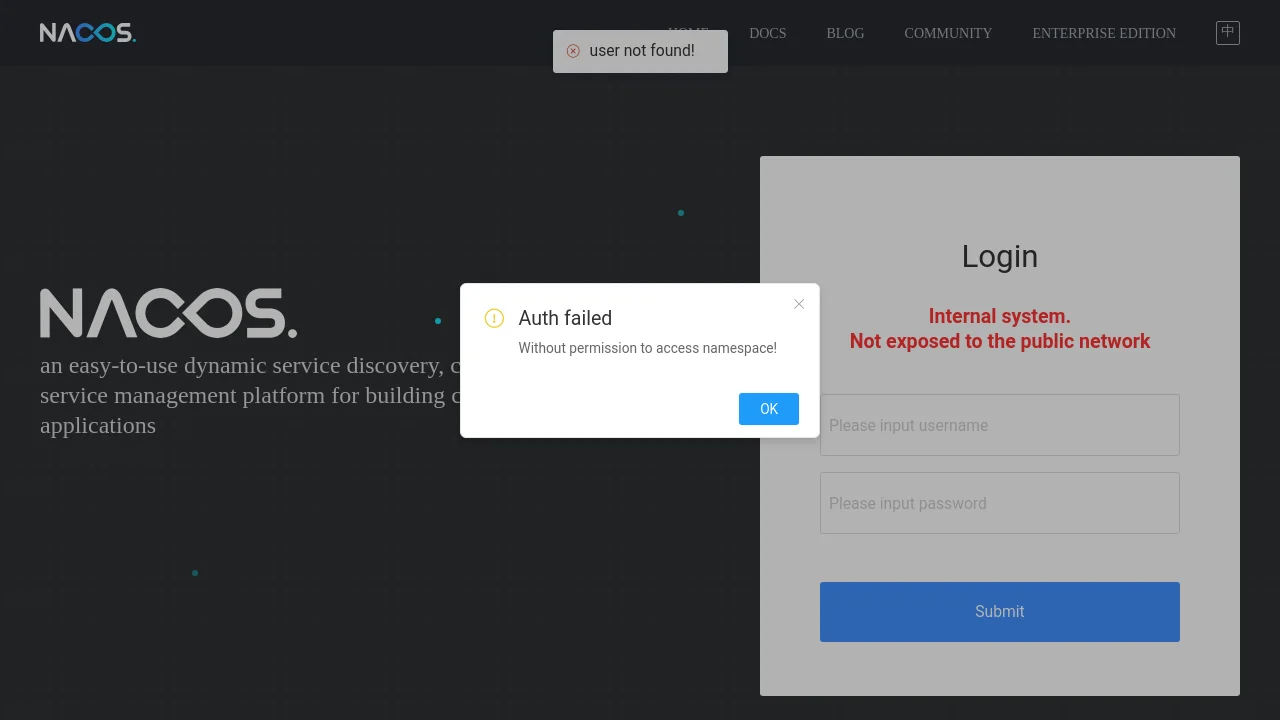
Task: Click the large NACOS banner logo
Action: tap(168, 313)
